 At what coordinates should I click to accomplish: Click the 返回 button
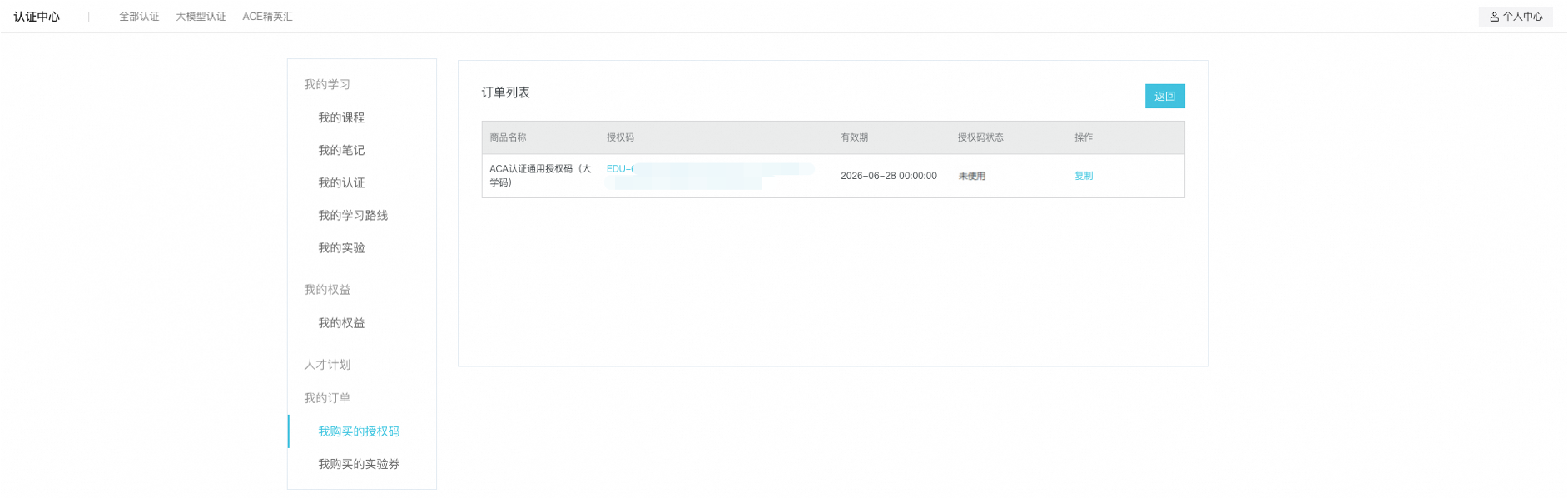tap(1165, 96)
